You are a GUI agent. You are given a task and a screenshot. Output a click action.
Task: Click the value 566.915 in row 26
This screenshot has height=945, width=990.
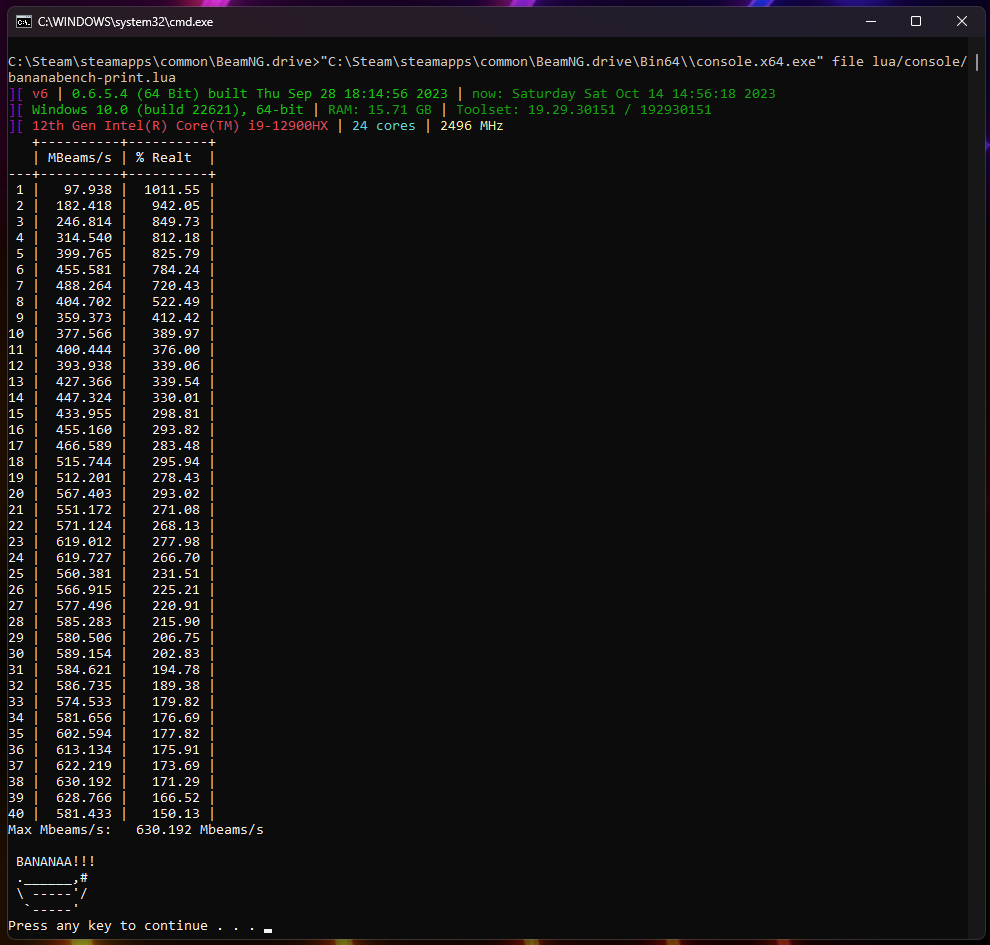click(84, 590)
